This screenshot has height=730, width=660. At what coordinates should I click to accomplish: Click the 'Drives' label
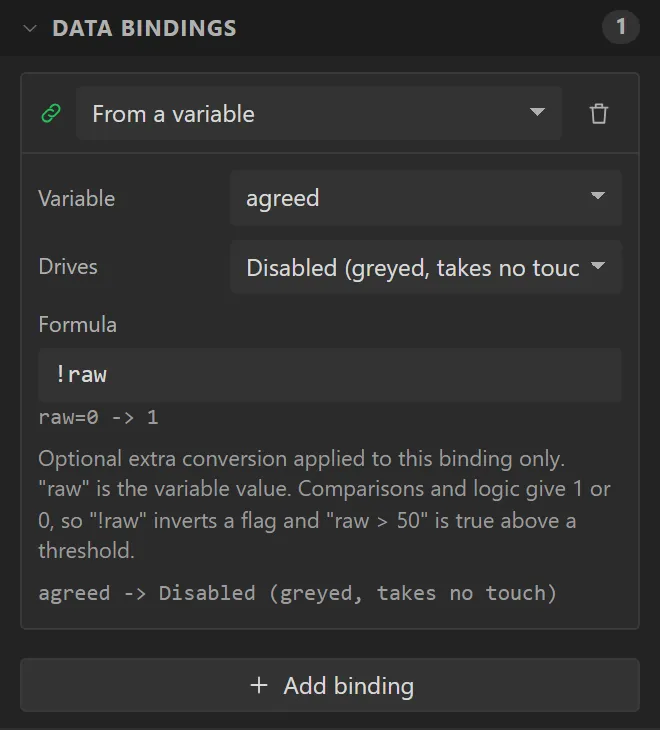pyautogui.click(x=68, y=267)
